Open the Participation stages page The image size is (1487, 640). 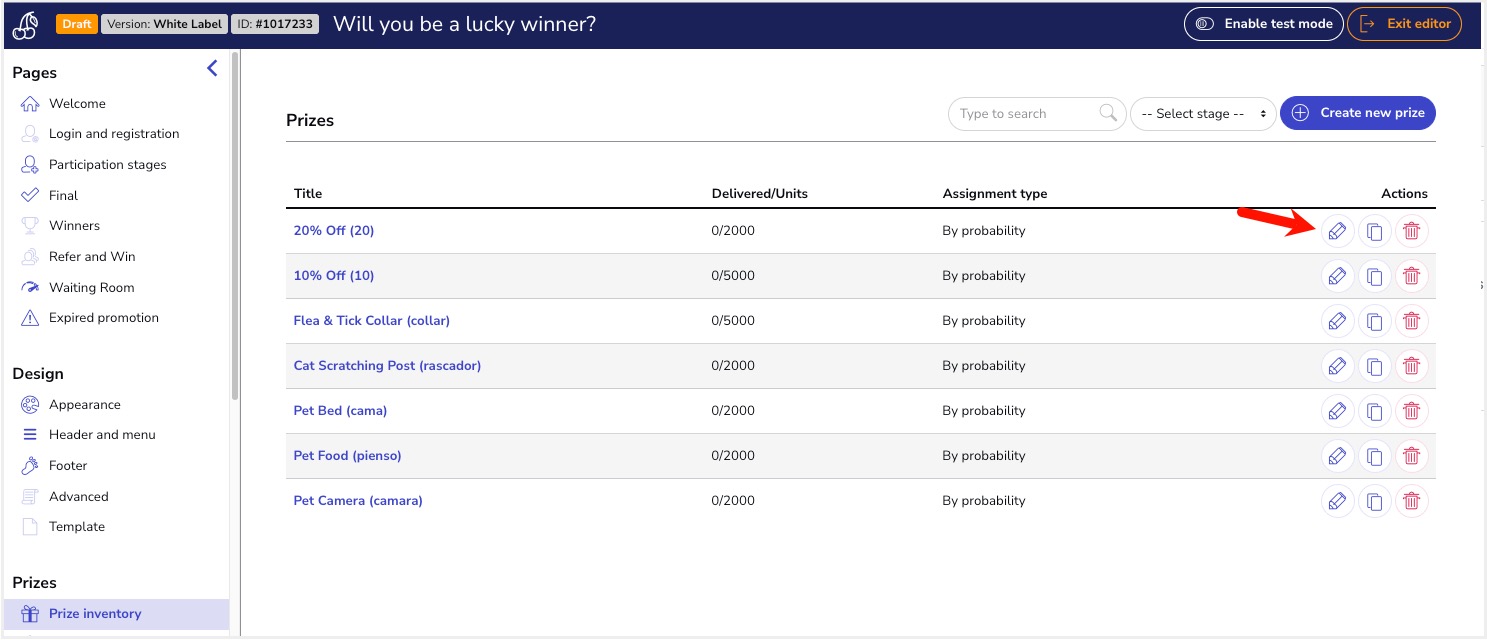(107, 165)
